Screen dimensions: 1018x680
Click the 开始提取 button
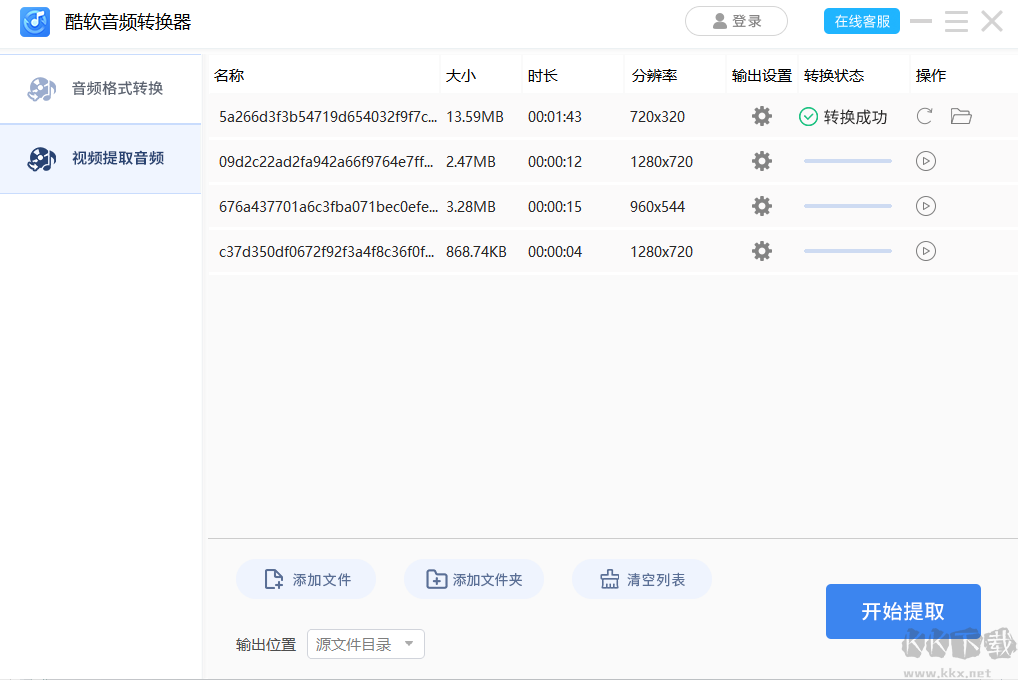(x=902, y=611)
